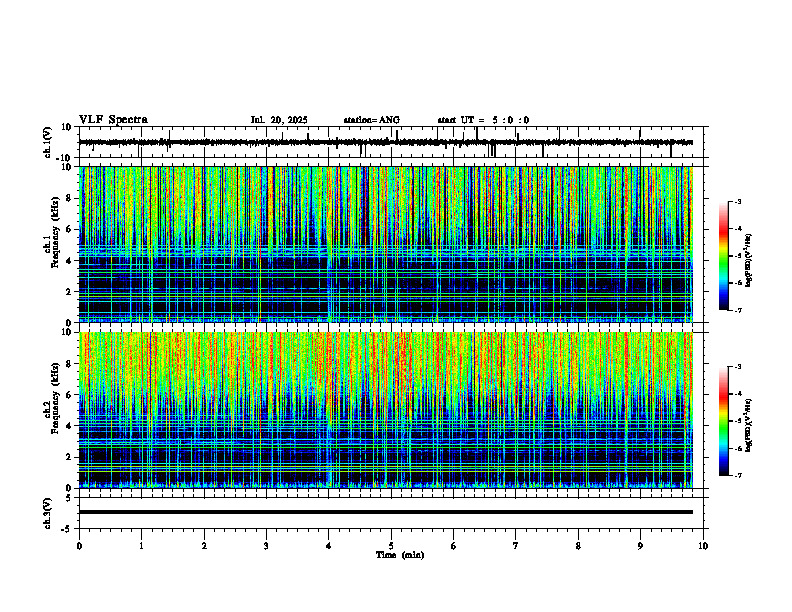Image resolution: width=792 pixels, height=612 pixels.
Task: Click the "station=ANG" header label
Action: point(372,120)
